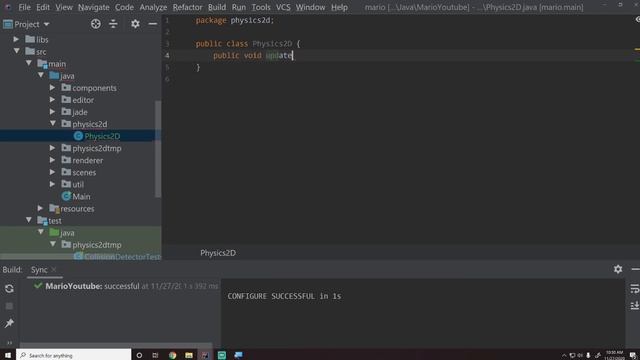This screenshot has height=360, width=640.
Task: Open Chrome from the taskbar
Action: 172,355
